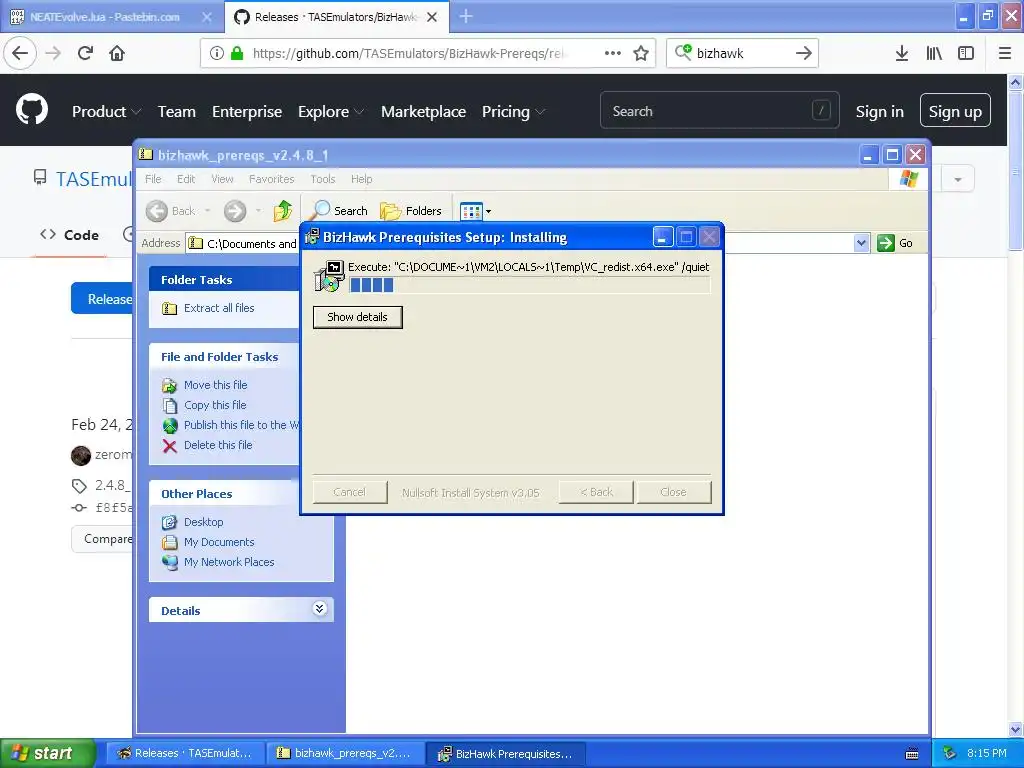Click GitHub Sign in link

(x=880, y=112)
